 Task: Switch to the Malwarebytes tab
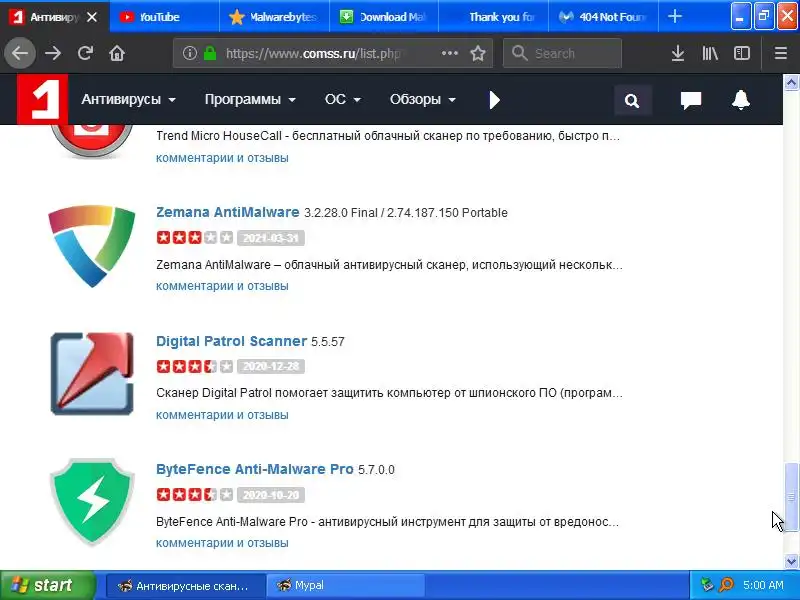[274, 17]
